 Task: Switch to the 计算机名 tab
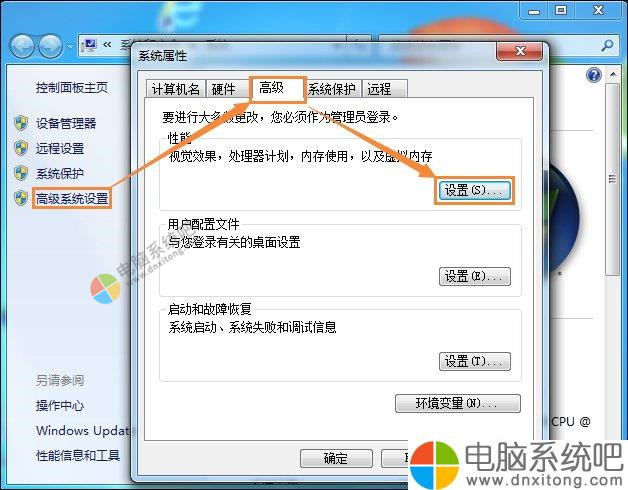point(175,89)
